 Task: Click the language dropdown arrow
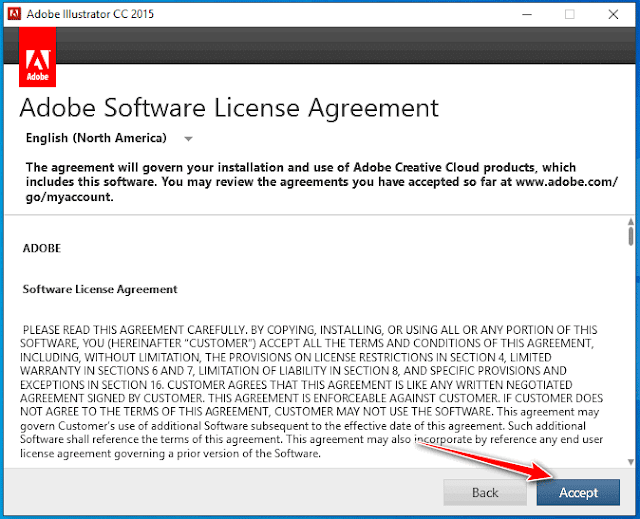click(188, 139)
